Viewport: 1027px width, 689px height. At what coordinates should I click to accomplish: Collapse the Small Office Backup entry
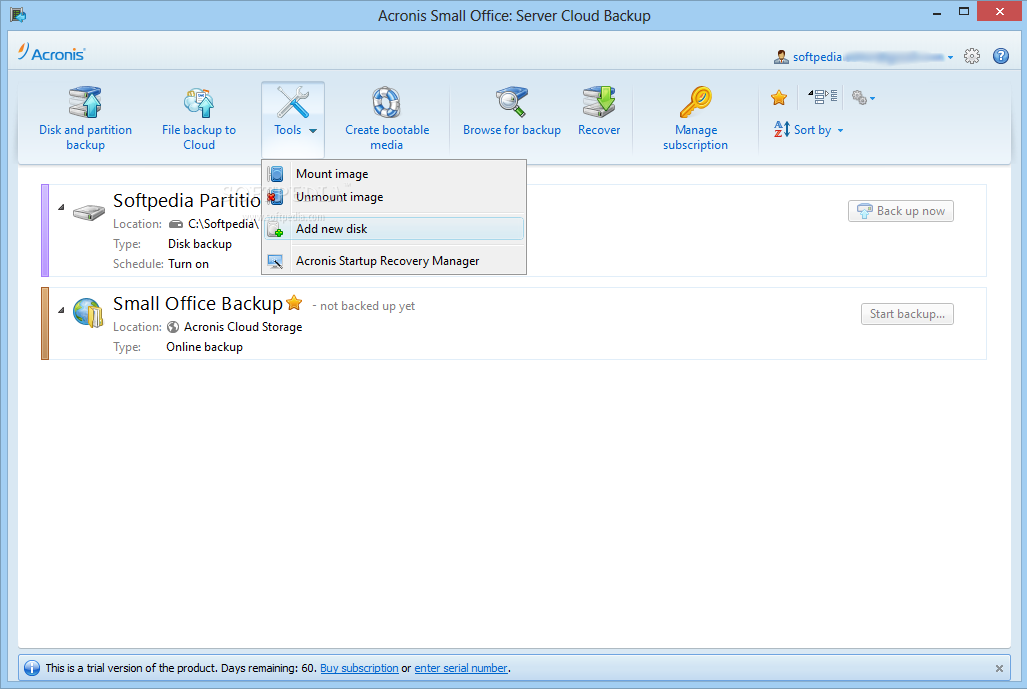click(61, 310)
